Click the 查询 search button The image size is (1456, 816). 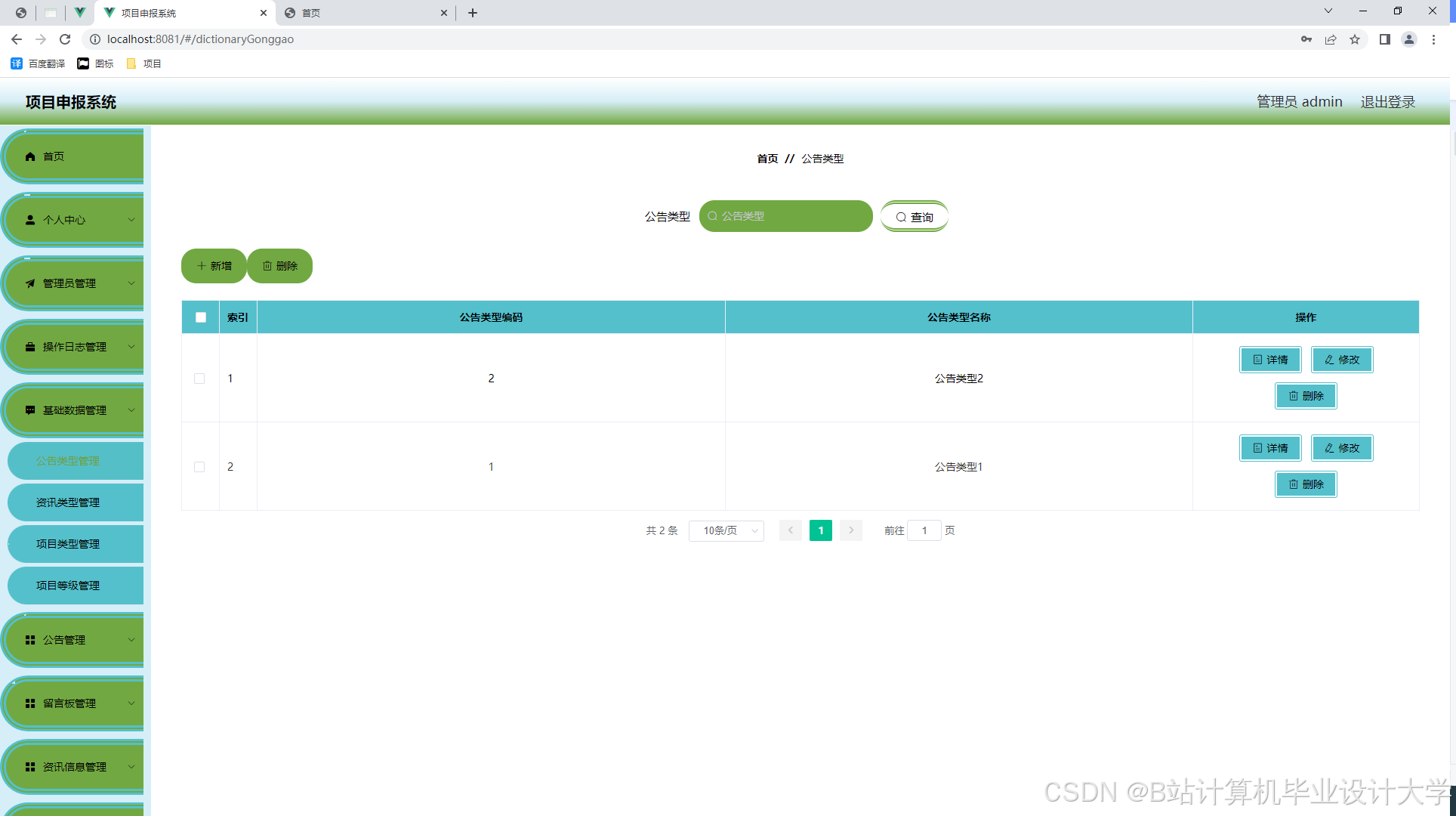click(914, 217)
